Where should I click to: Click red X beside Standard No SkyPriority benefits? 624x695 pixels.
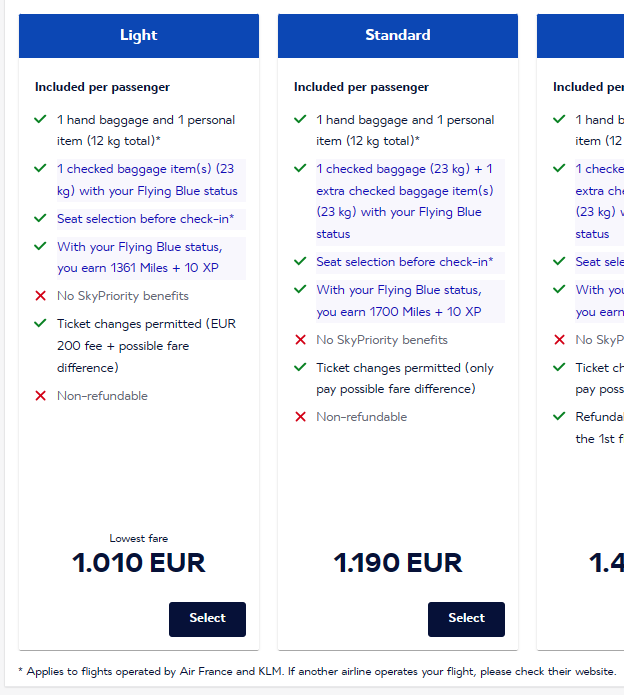point(300,340)
